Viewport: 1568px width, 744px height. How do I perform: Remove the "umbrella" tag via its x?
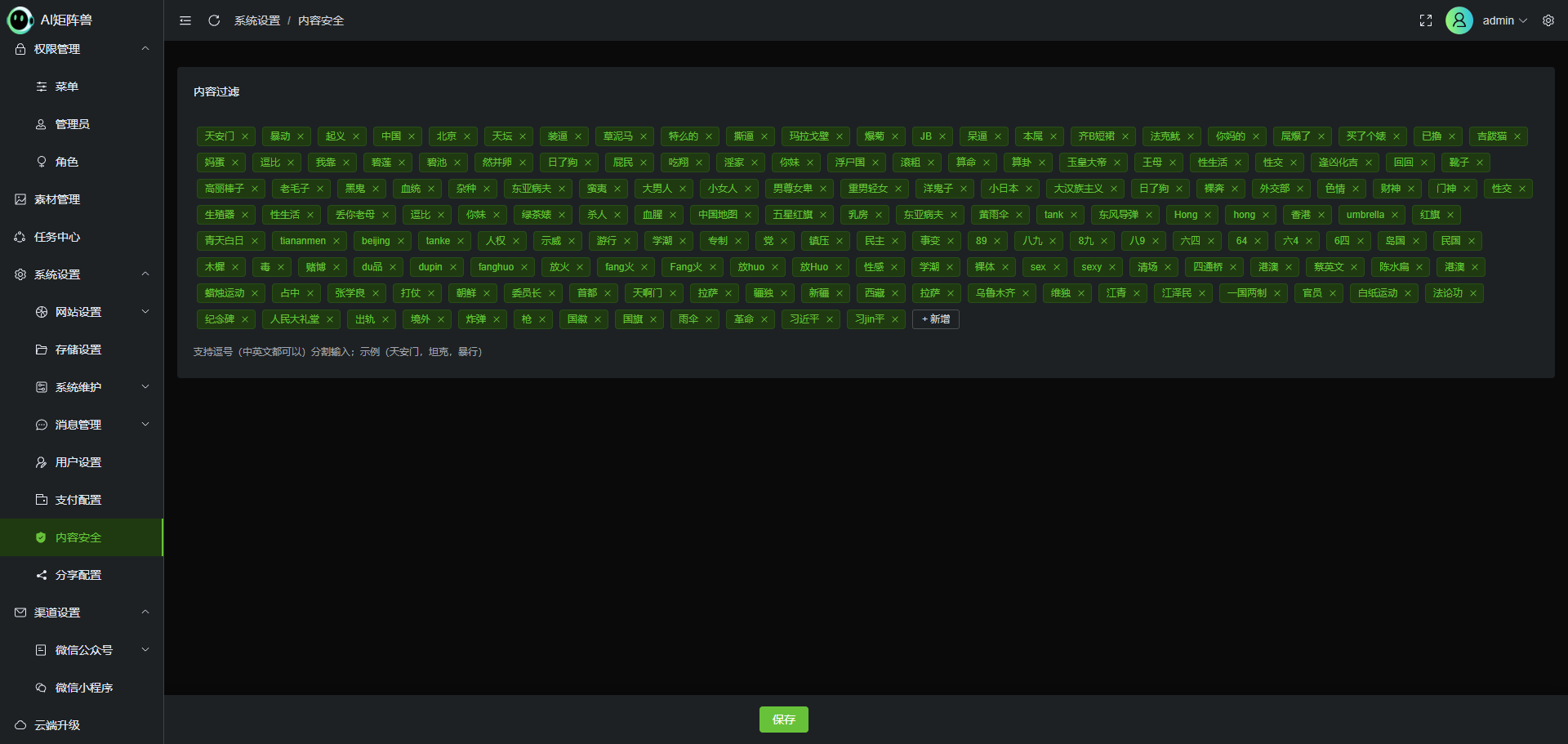[x=1395, y=215]
